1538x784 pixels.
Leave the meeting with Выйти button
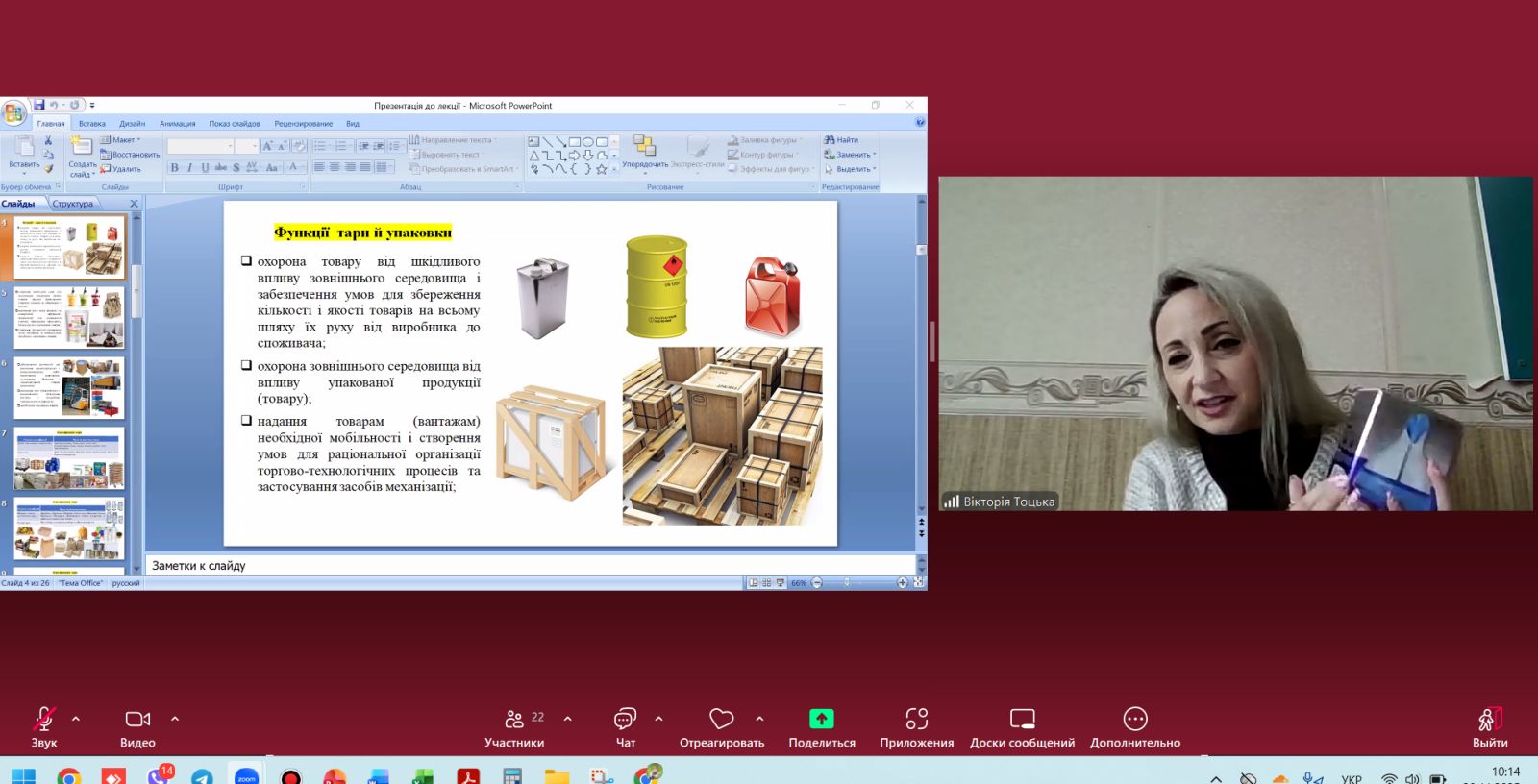coord(1489,720)
